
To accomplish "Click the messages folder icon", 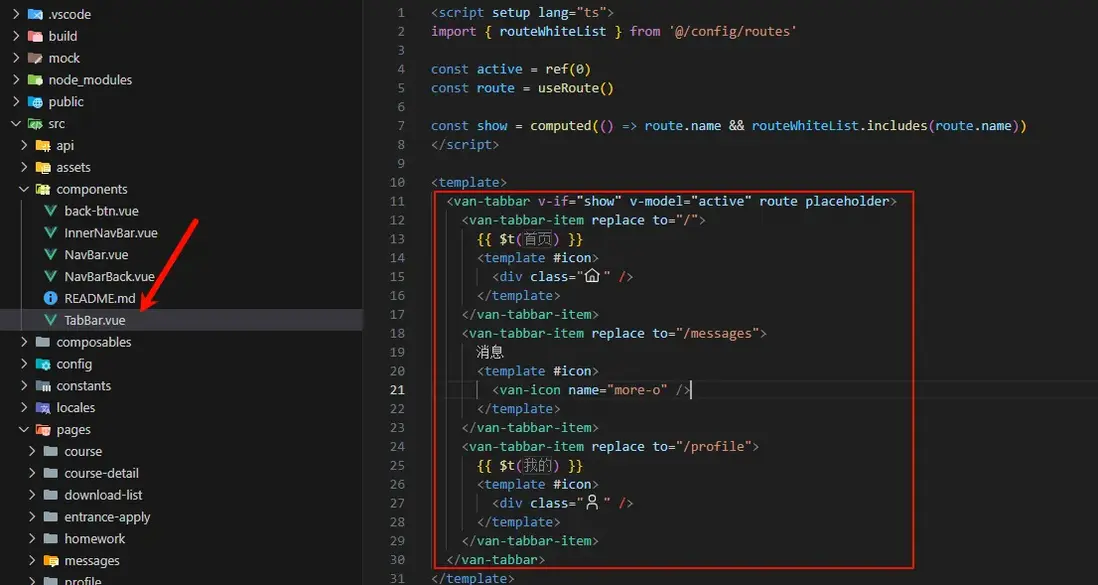I will [x=50, y=560].
